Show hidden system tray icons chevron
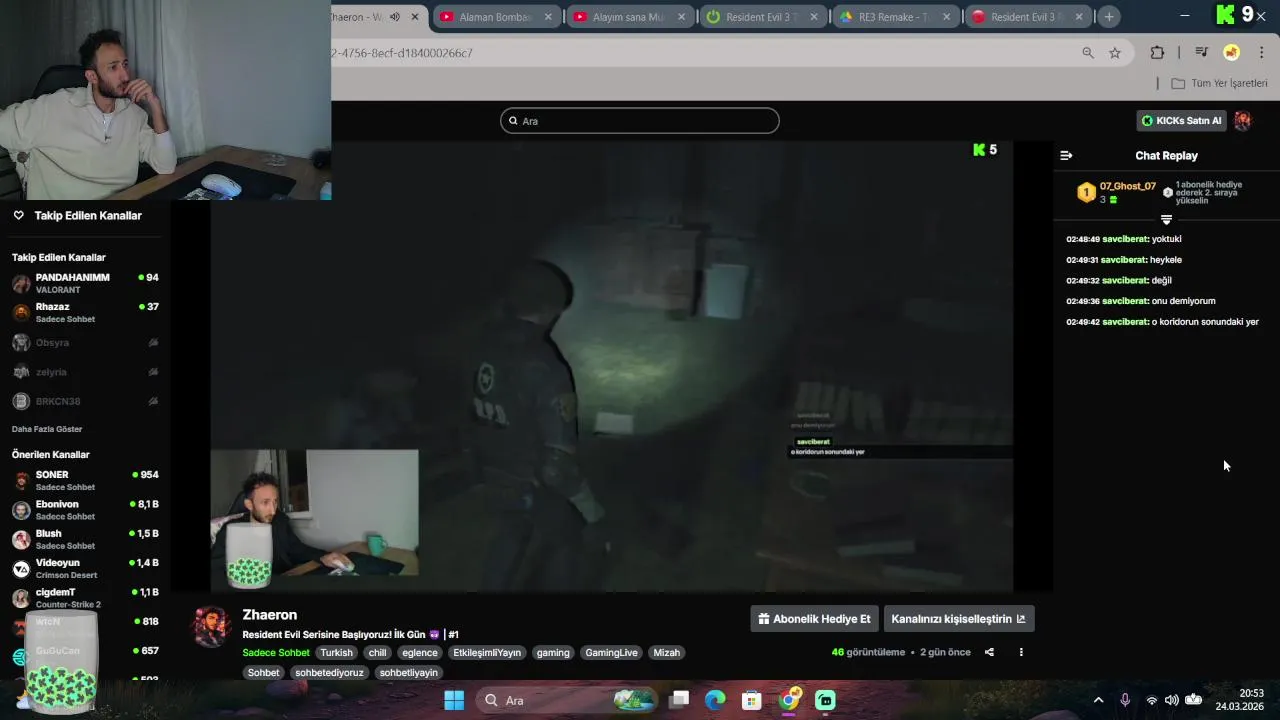 click(1098, 700)
